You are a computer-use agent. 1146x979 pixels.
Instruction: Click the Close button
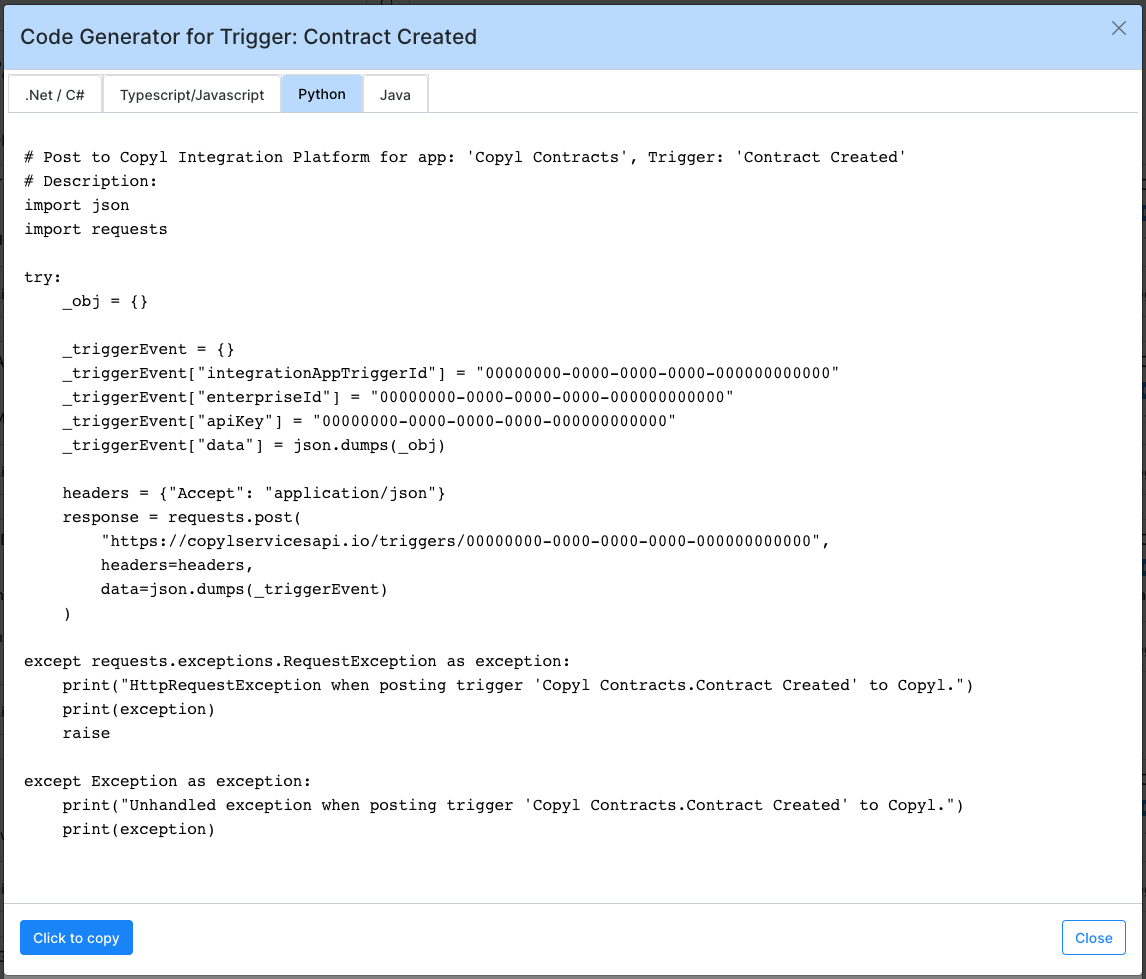(1093, 937)
